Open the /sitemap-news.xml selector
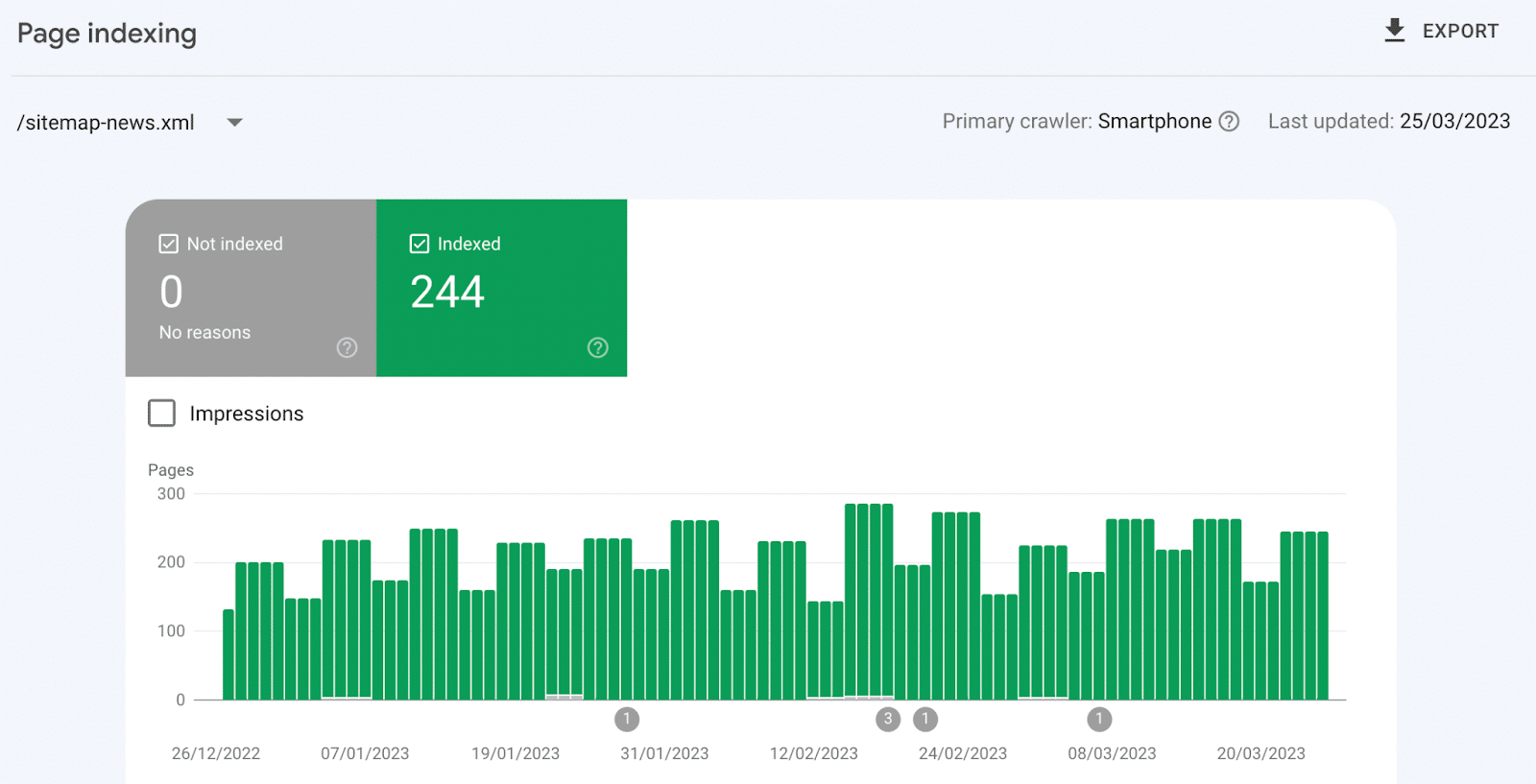1536x784 pixels. coord(106,123)
